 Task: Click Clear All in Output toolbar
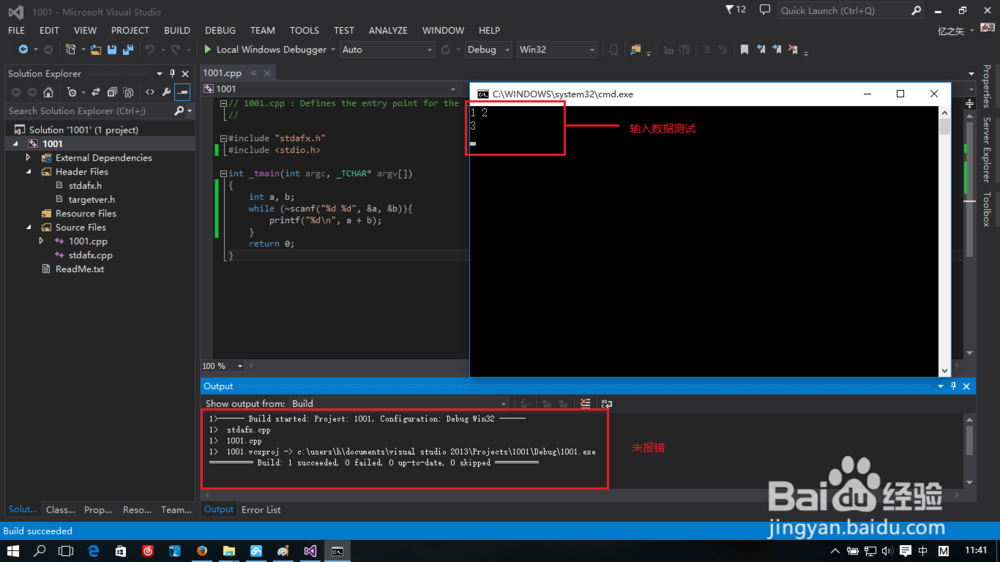coord(585,403)
